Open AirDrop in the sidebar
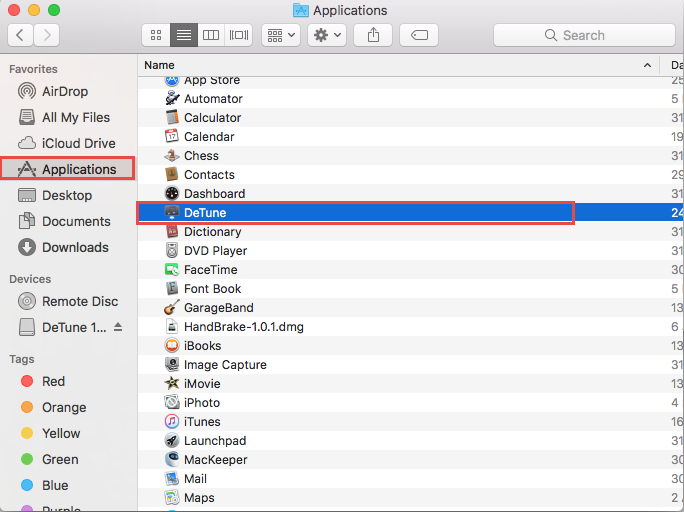 coord(65,91)
